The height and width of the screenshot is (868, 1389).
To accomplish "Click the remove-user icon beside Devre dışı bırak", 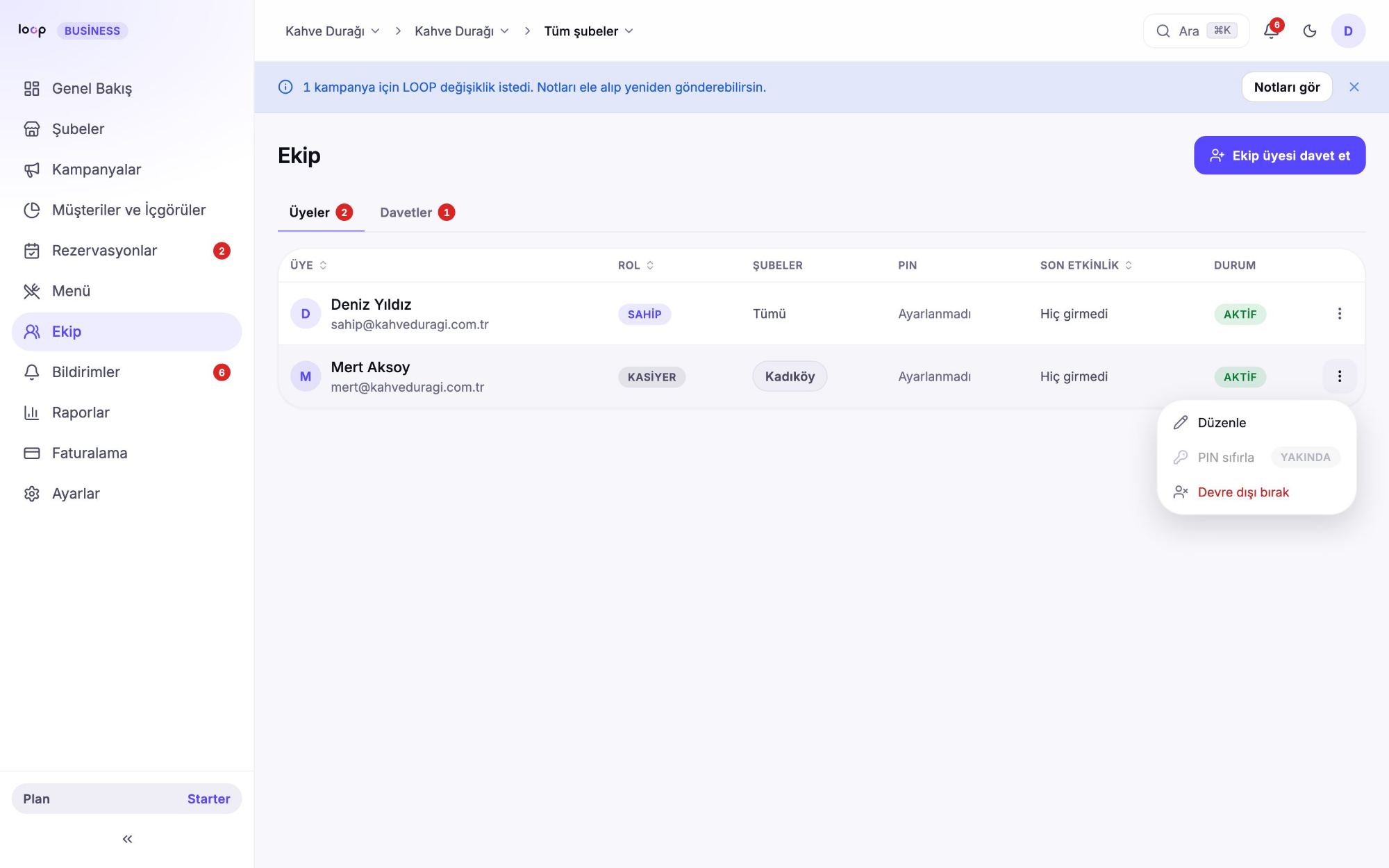I will (x=1181, y=492).
